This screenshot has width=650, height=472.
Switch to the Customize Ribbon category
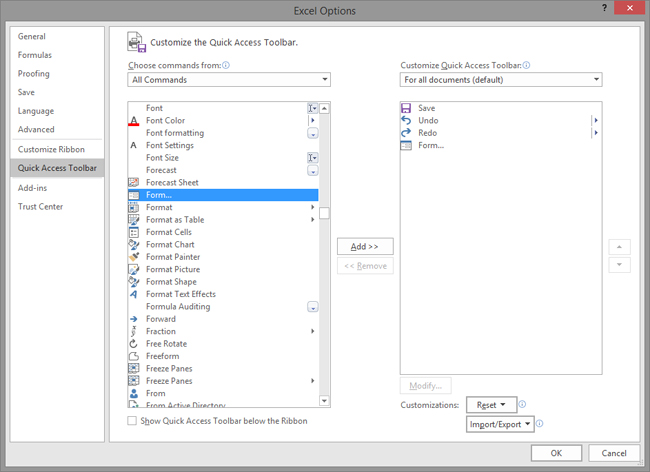coord(51,149)
